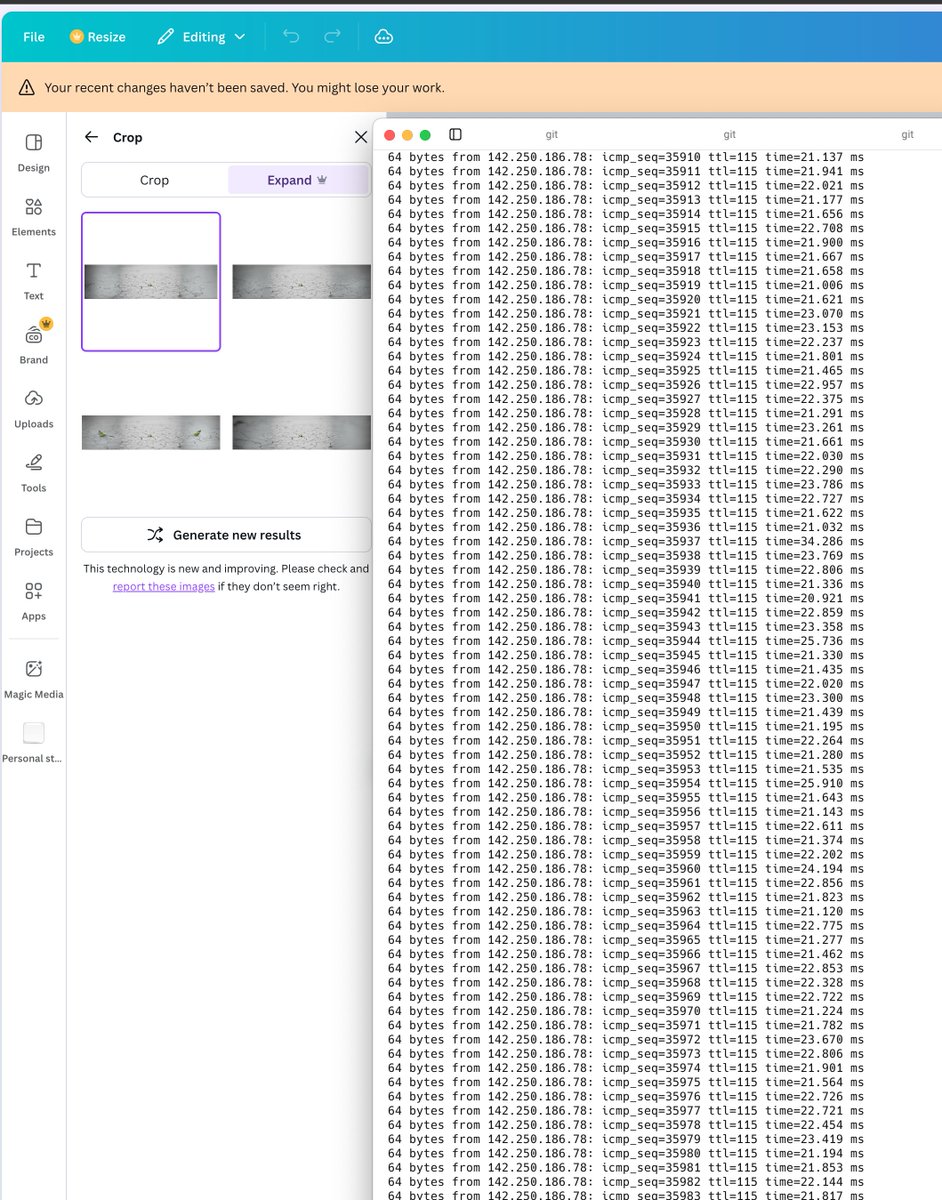Image resolution: width=942 pixels, height=1200 pixels.
Task: Click the unsaved changes warning message text
Action: coord(244,88)
